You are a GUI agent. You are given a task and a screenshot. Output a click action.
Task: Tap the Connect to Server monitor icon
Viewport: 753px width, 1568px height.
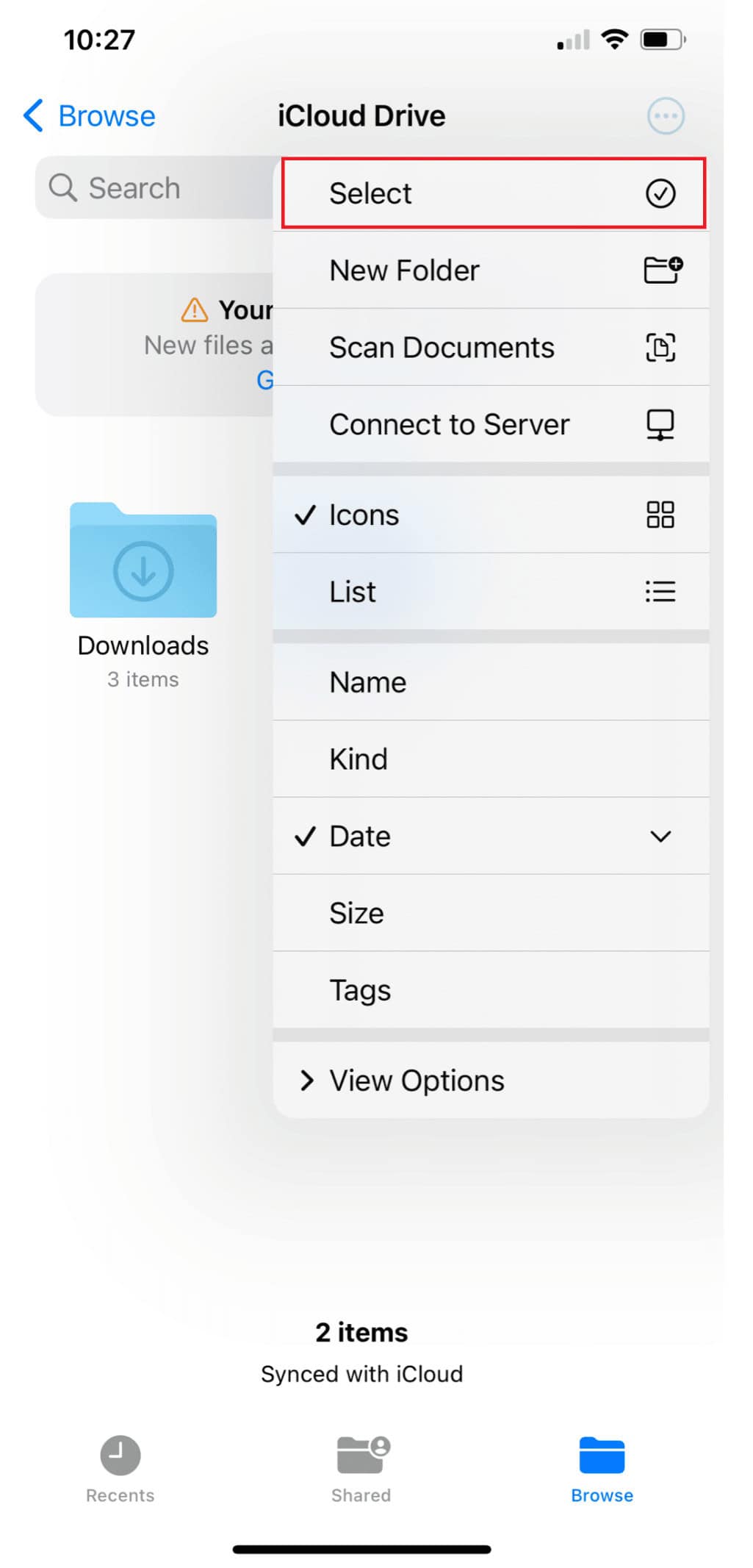point(660,424)
